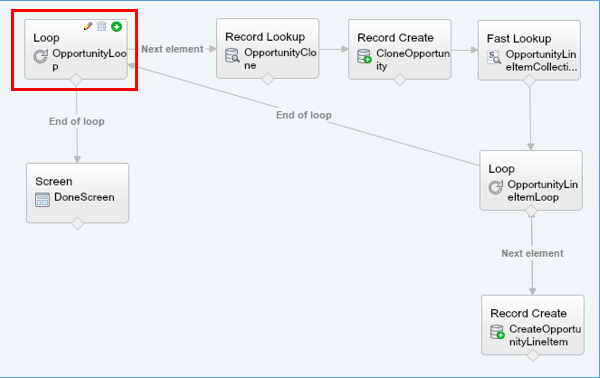Select the OpportunityLineItemLoop element
The height and width of the screenshot is (378, 600).
(531, 181)
